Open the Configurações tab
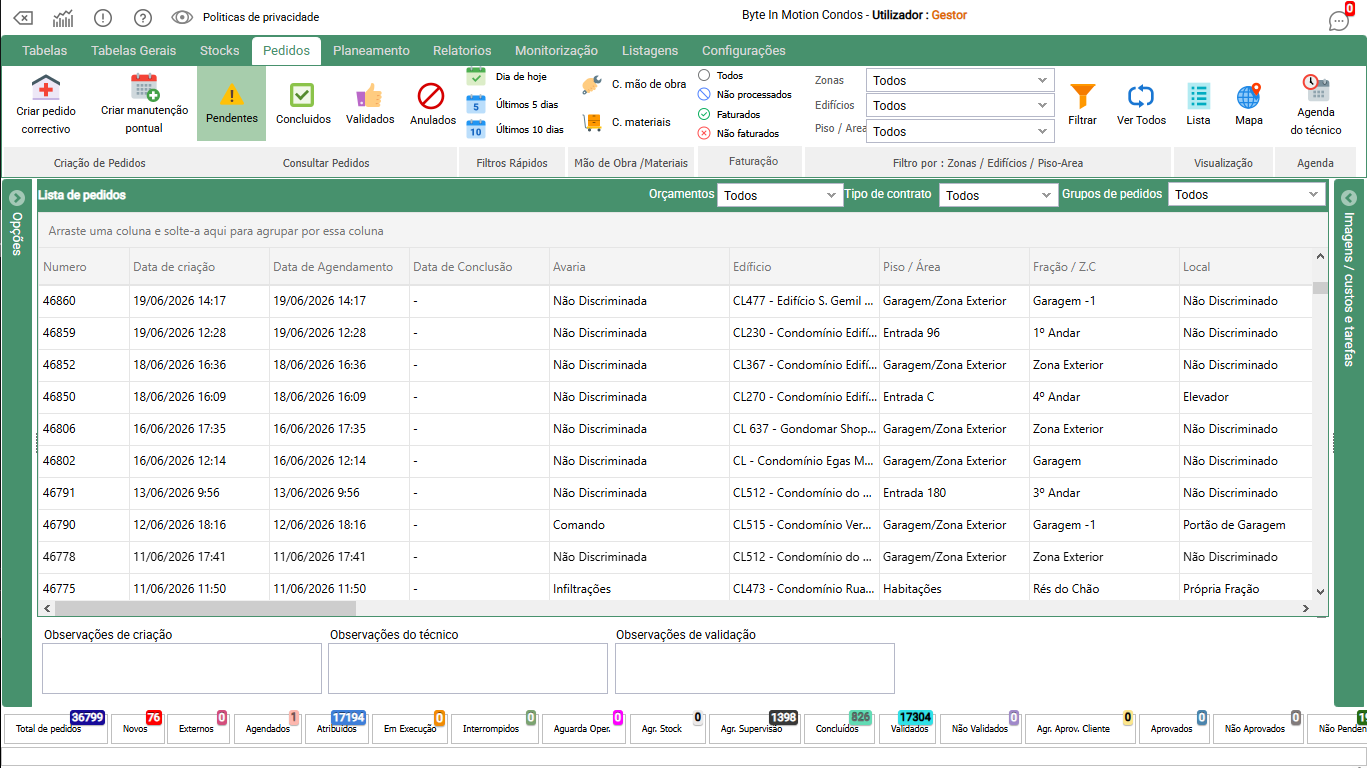Image resolution: width=1367 pixels, height=768 pixels. (744, 51)
